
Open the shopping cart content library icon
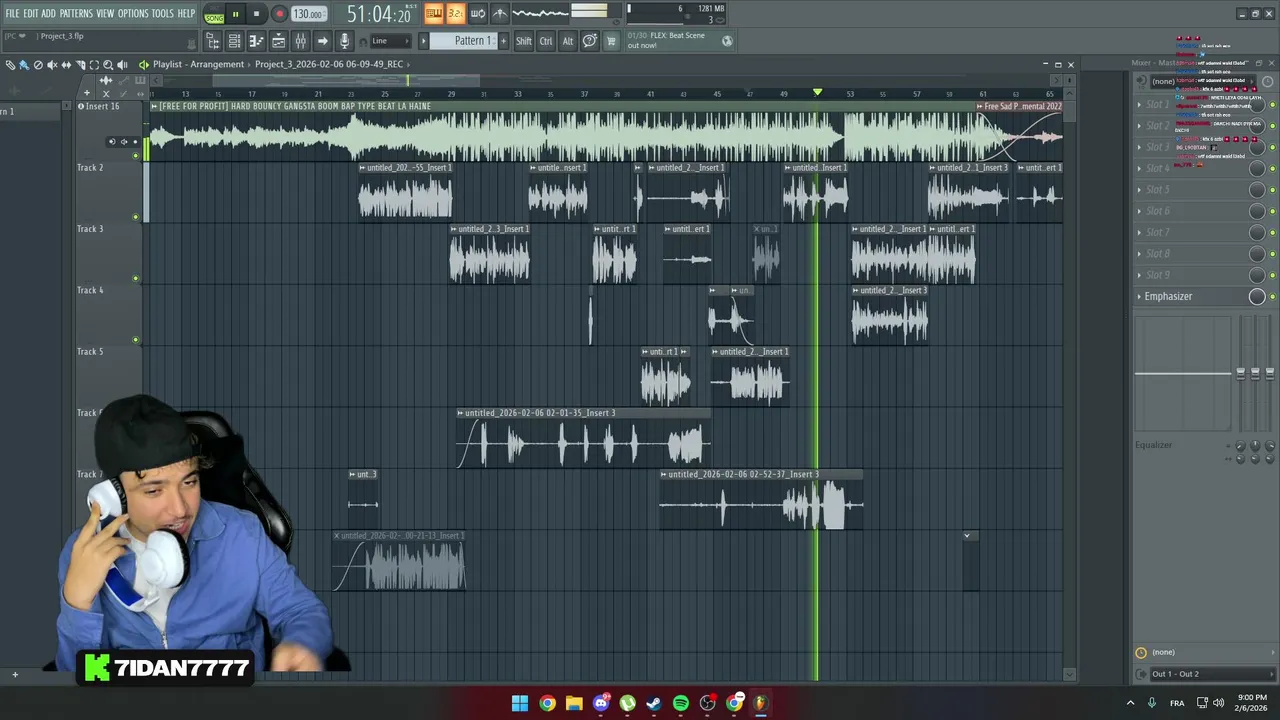click(x=611, y=41)
